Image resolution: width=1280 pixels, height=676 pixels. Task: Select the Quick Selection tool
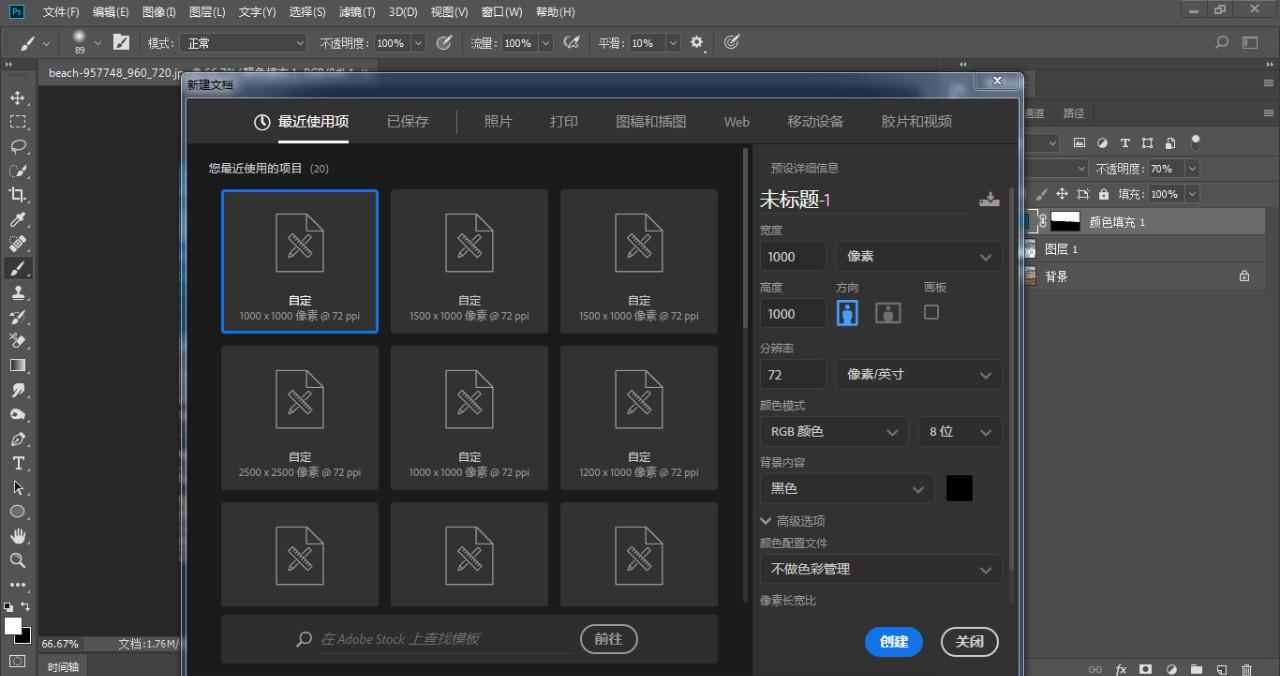(x=18, y=171)
